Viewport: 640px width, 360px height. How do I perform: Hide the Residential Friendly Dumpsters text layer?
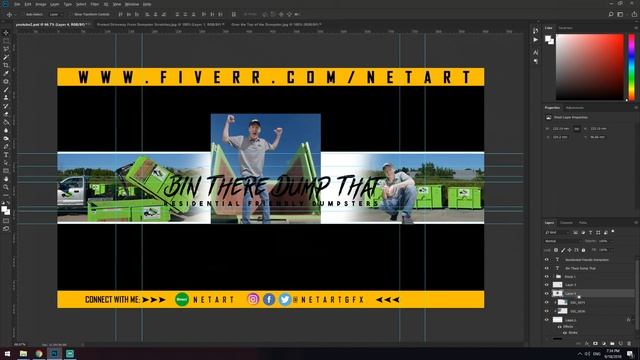click(547, 260)
